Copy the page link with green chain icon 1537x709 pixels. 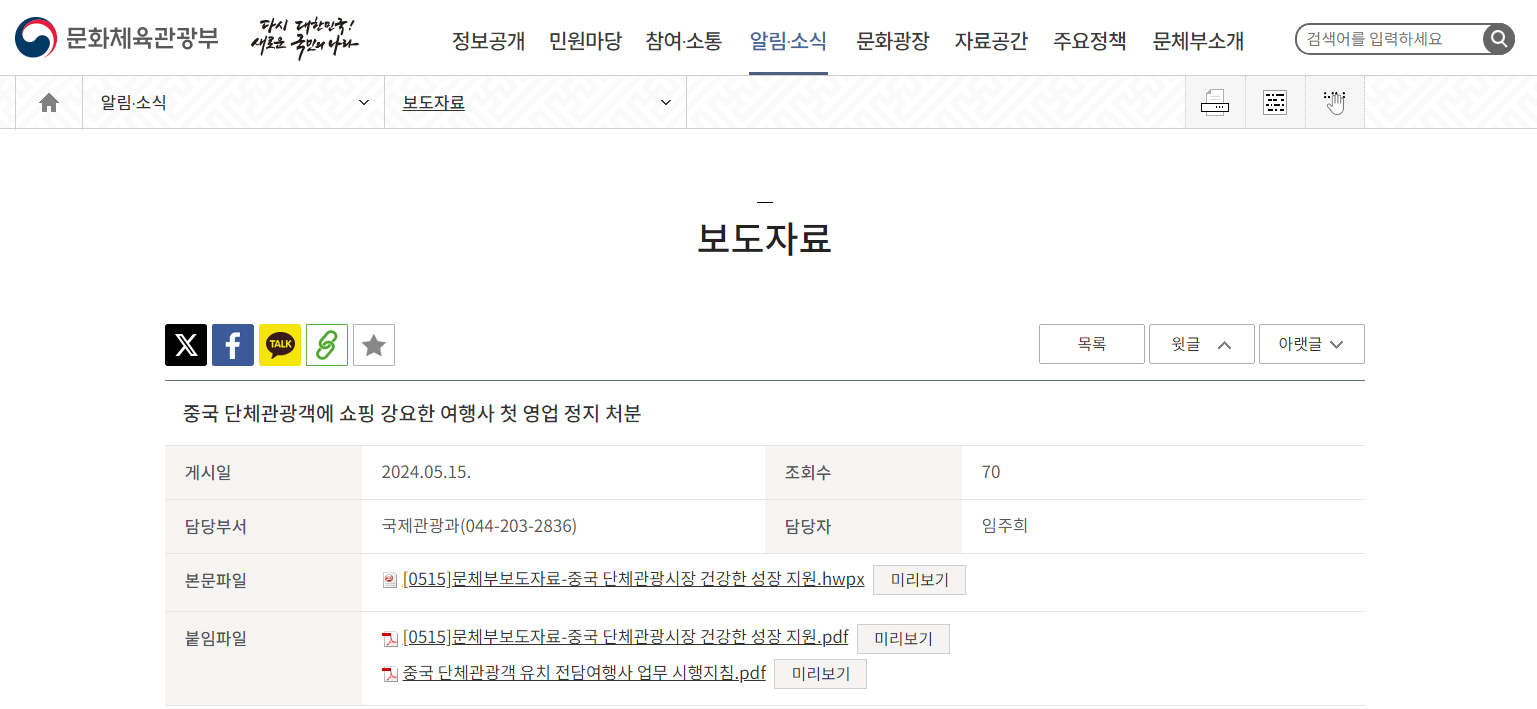tap(327, 345)
